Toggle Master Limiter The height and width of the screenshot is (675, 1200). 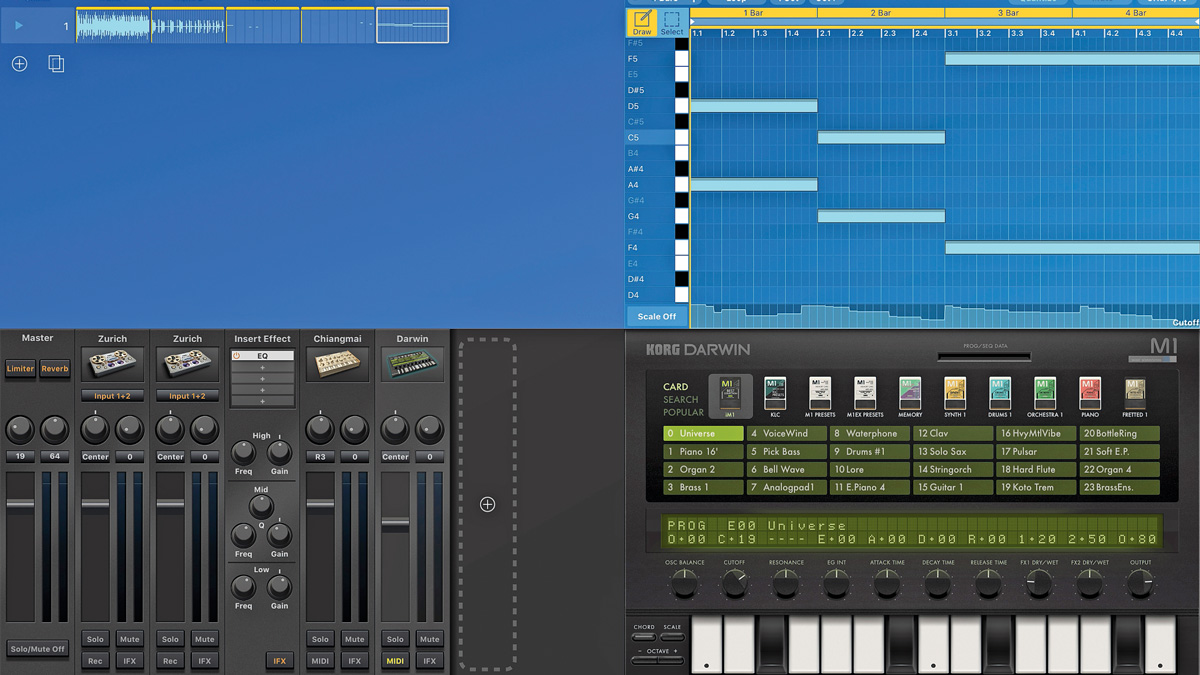coord(20,369)
